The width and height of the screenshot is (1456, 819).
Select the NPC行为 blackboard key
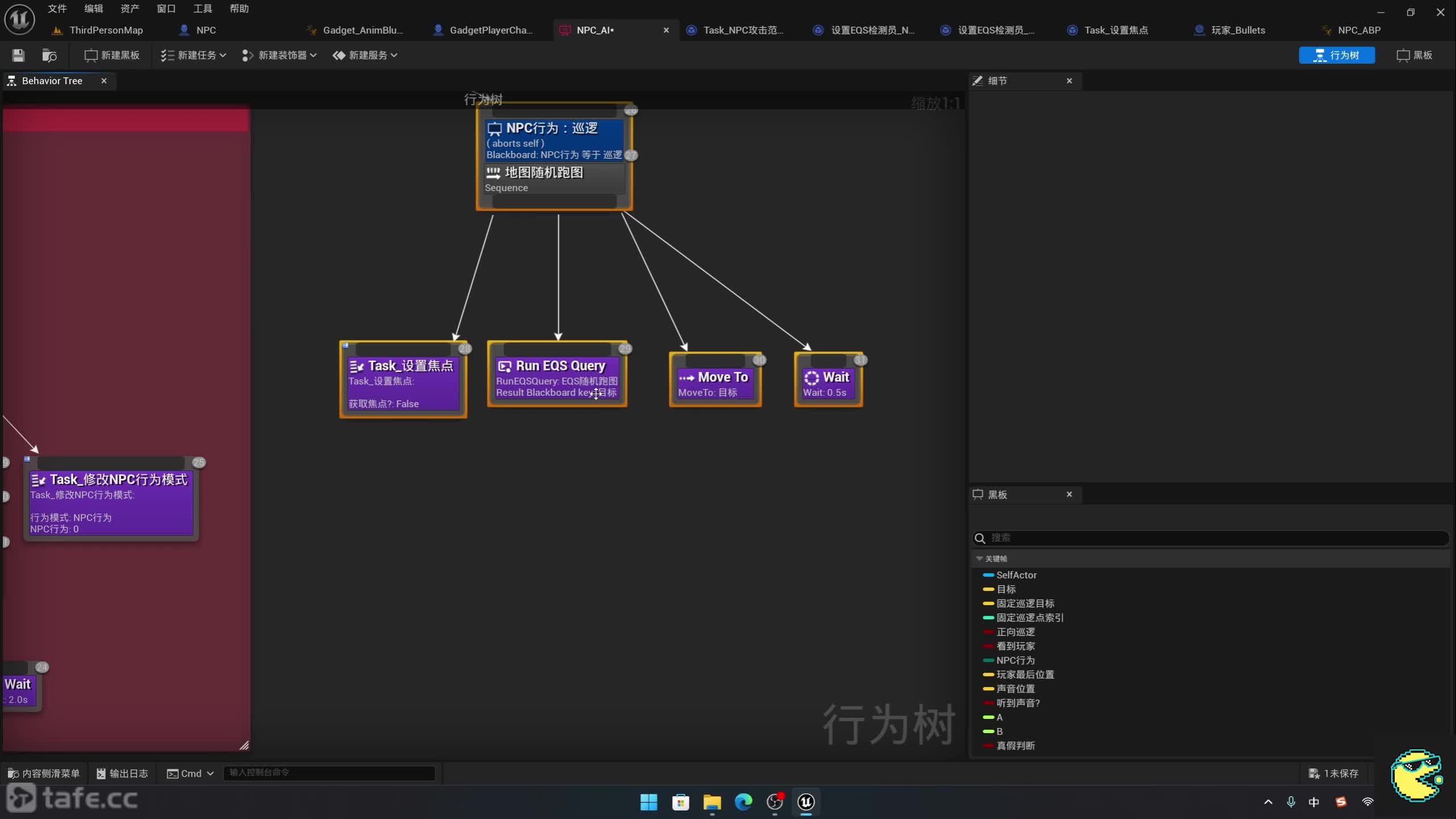1015,660
